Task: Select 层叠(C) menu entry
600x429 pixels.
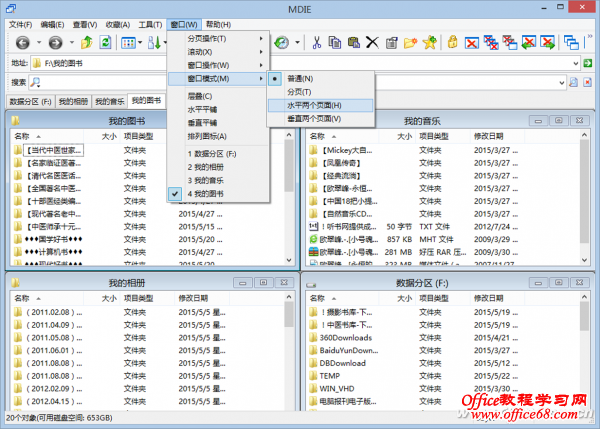Action: click(x=218, y=96)
